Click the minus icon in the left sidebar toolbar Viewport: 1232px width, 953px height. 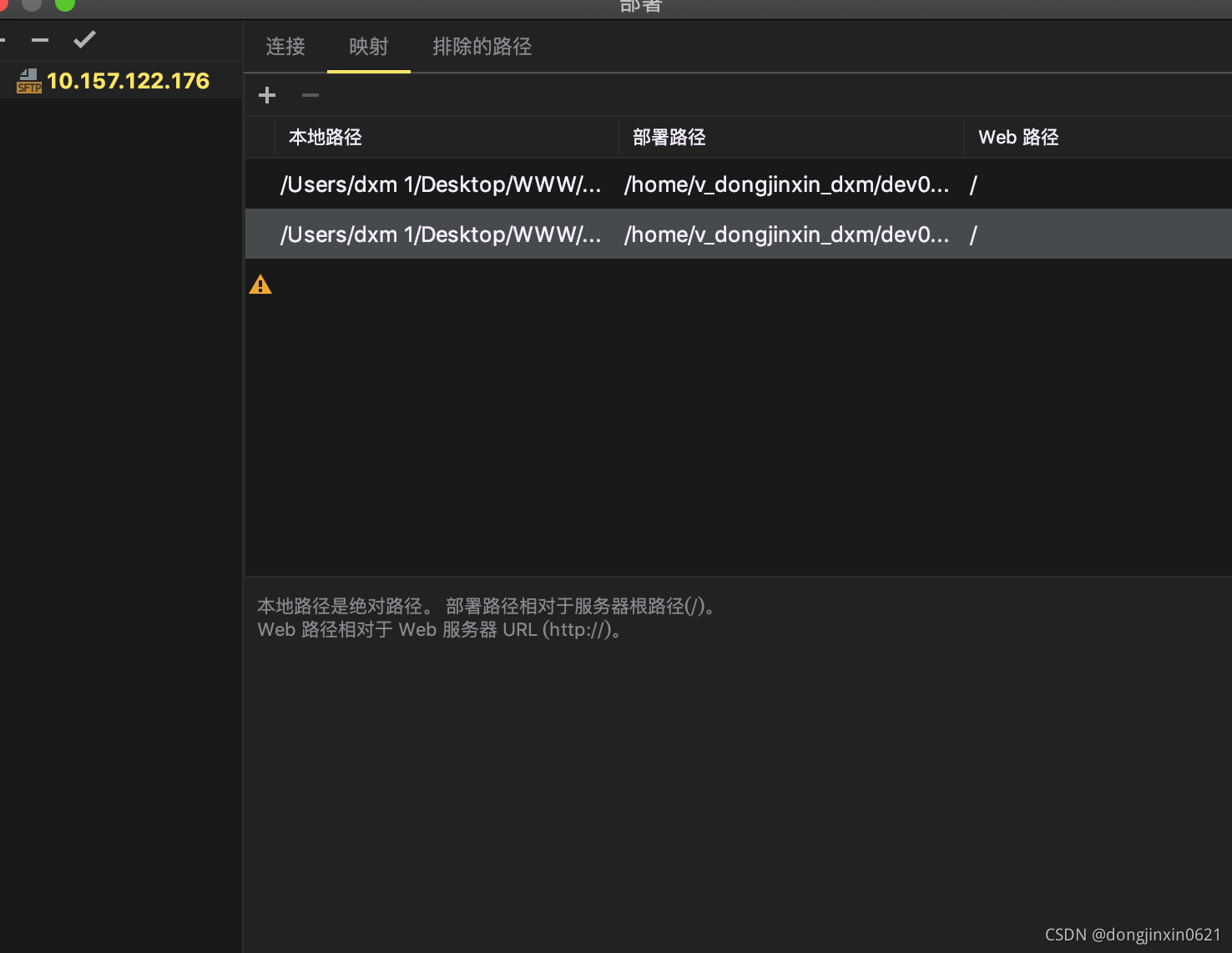[38, 38]
